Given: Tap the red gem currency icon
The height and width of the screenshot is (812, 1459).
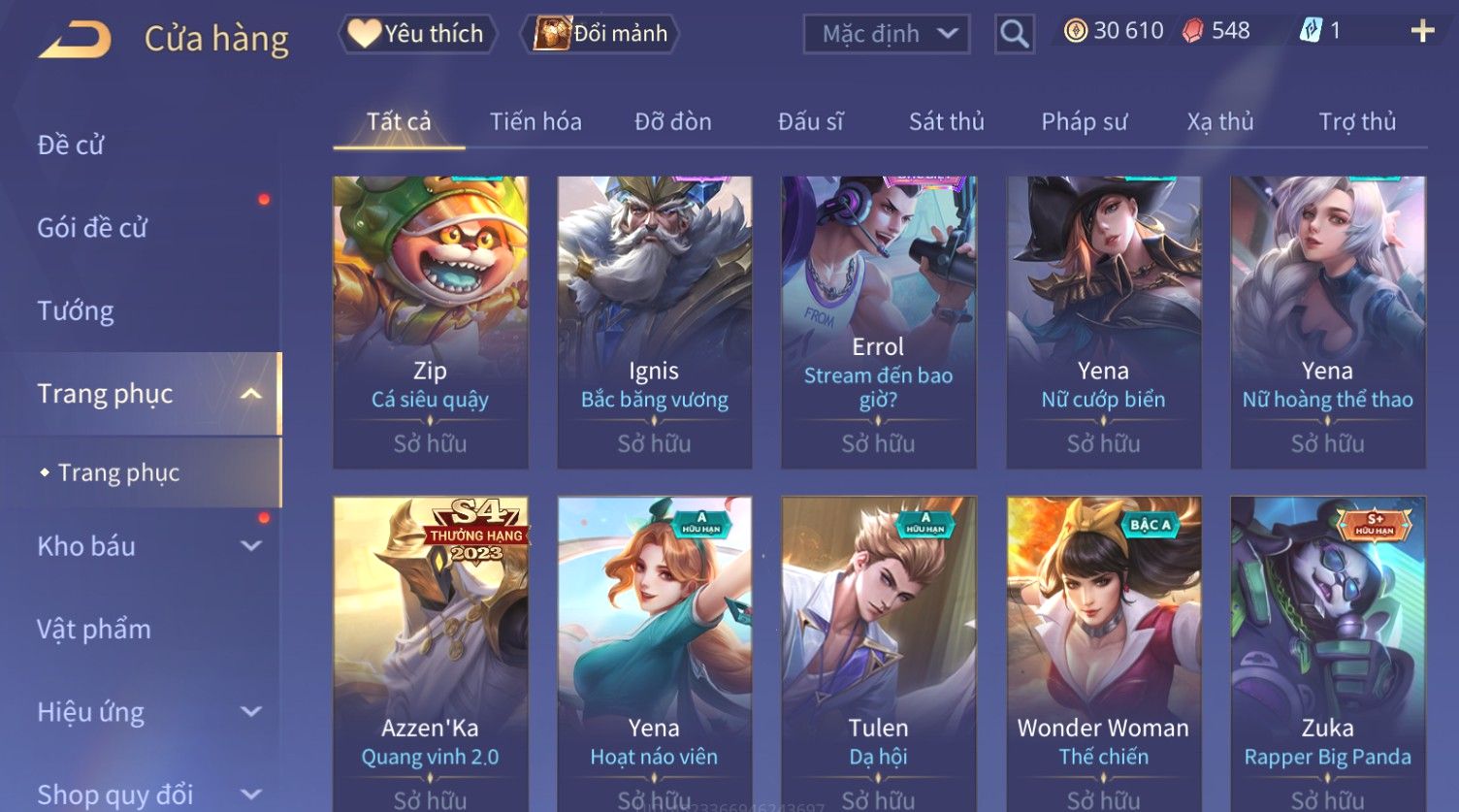Looking at the screenshot, I should (1192, 31).
